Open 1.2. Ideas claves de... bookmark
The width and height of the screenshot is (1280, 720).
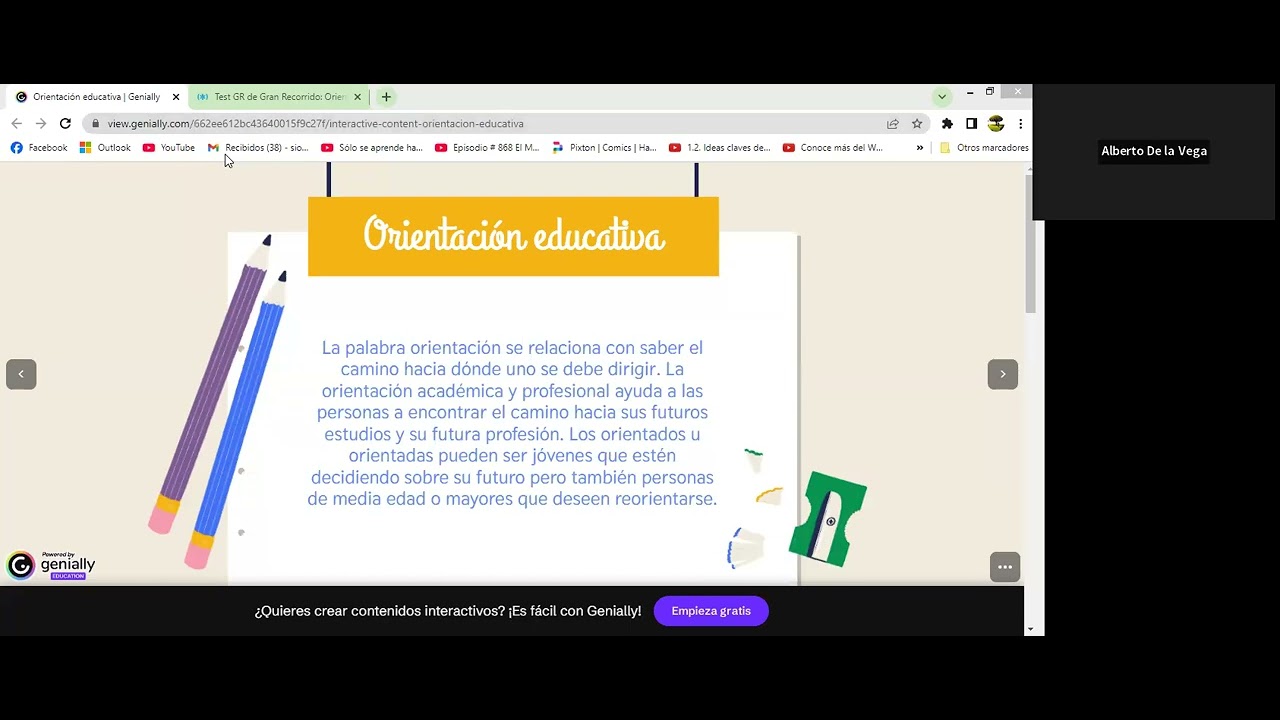pos(720,148)
